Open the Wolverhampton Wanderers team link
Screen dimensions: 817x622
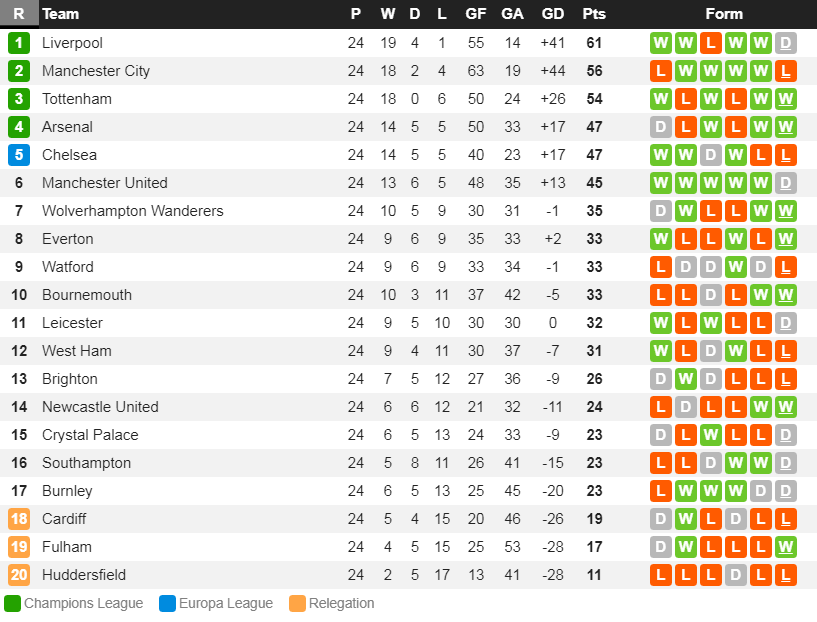click(x=132, y=211)
